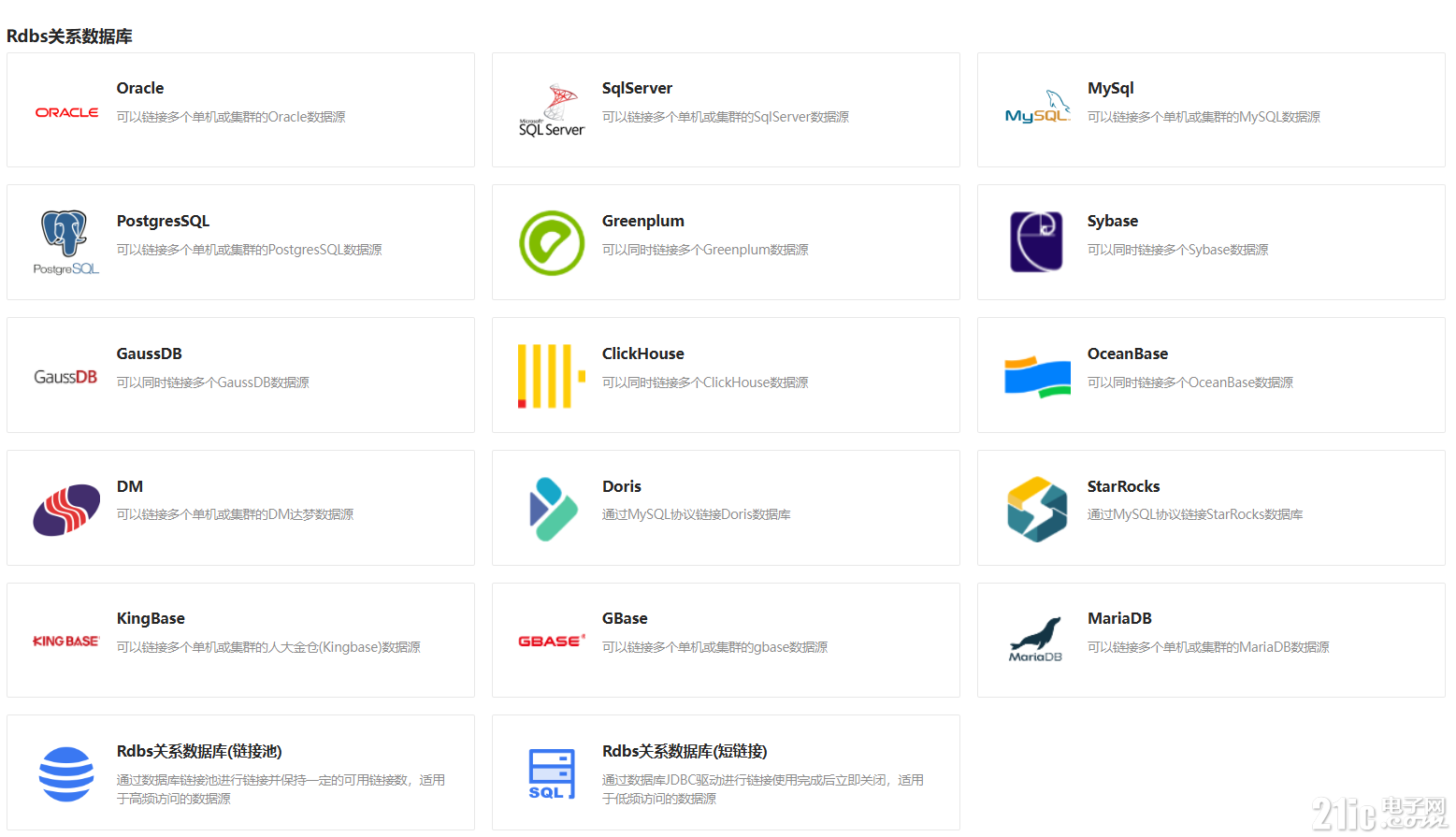Screen dimensions: 1456x837
Task: Click the 人大金仓(Kingbase) description text
Action: [x=268, y=647]
